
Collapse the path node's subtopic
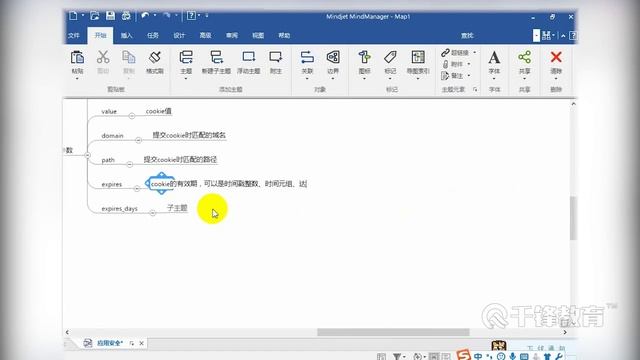click(x=129, y=164)
